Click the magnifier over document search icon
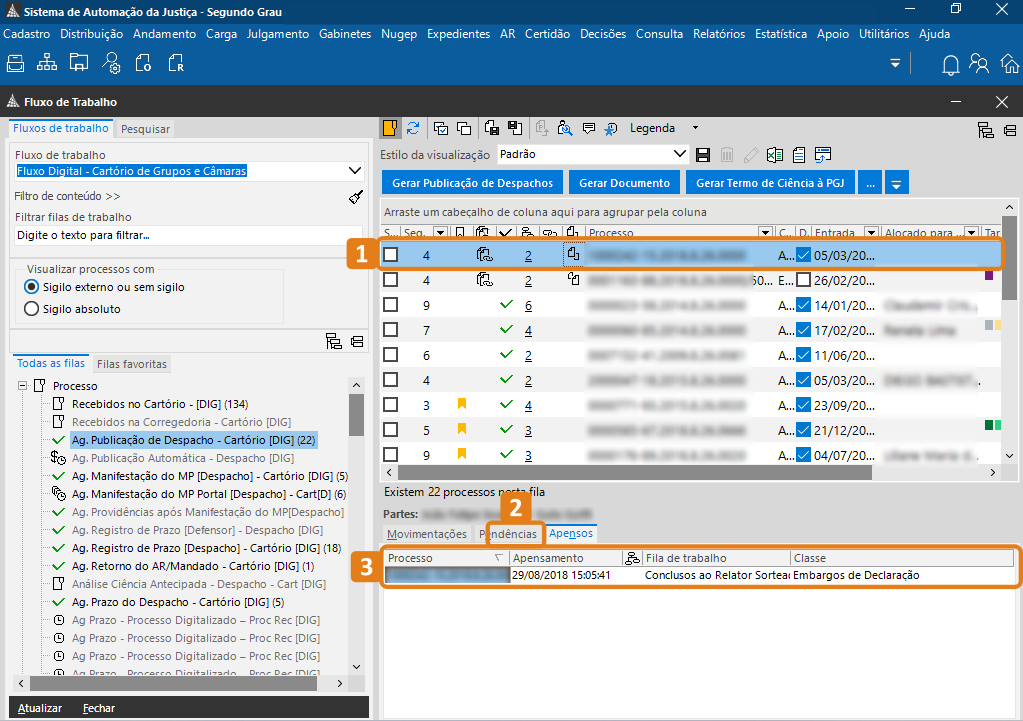This screenshot has height=721, width=1023. pos(565,128)
